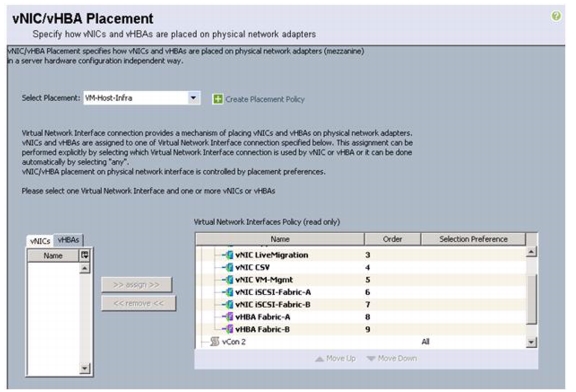Click order value 9 for vHBA Fabric-B

pos(367,329)
